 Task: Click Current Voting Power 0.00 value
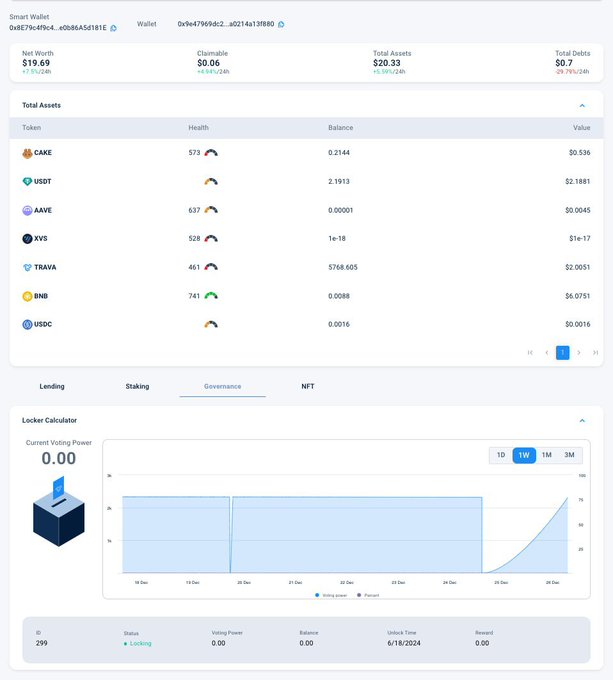[59, 458]
